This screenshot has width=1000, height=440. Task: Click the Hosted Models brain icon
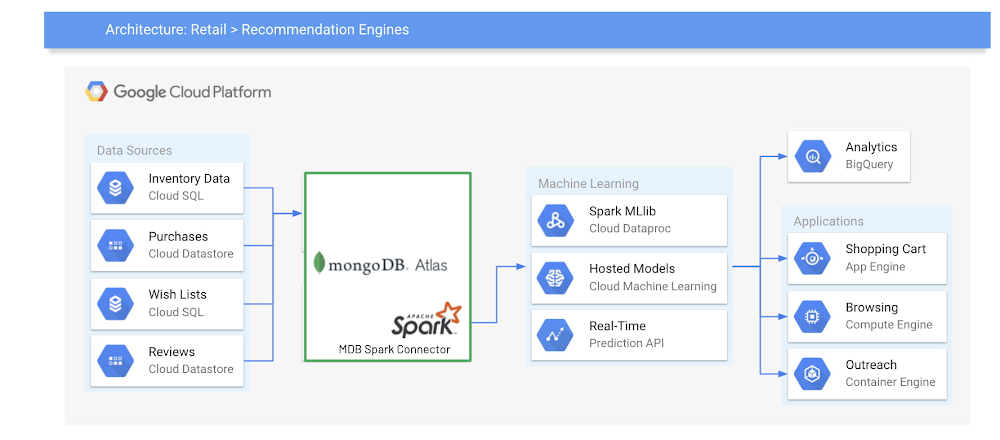click(x=555, y=277)
